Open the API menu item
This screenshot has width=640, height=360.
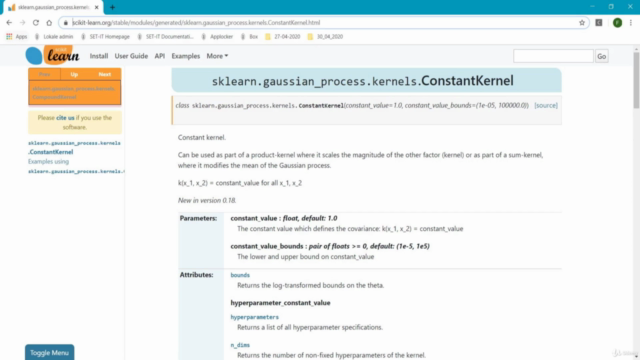160,56
